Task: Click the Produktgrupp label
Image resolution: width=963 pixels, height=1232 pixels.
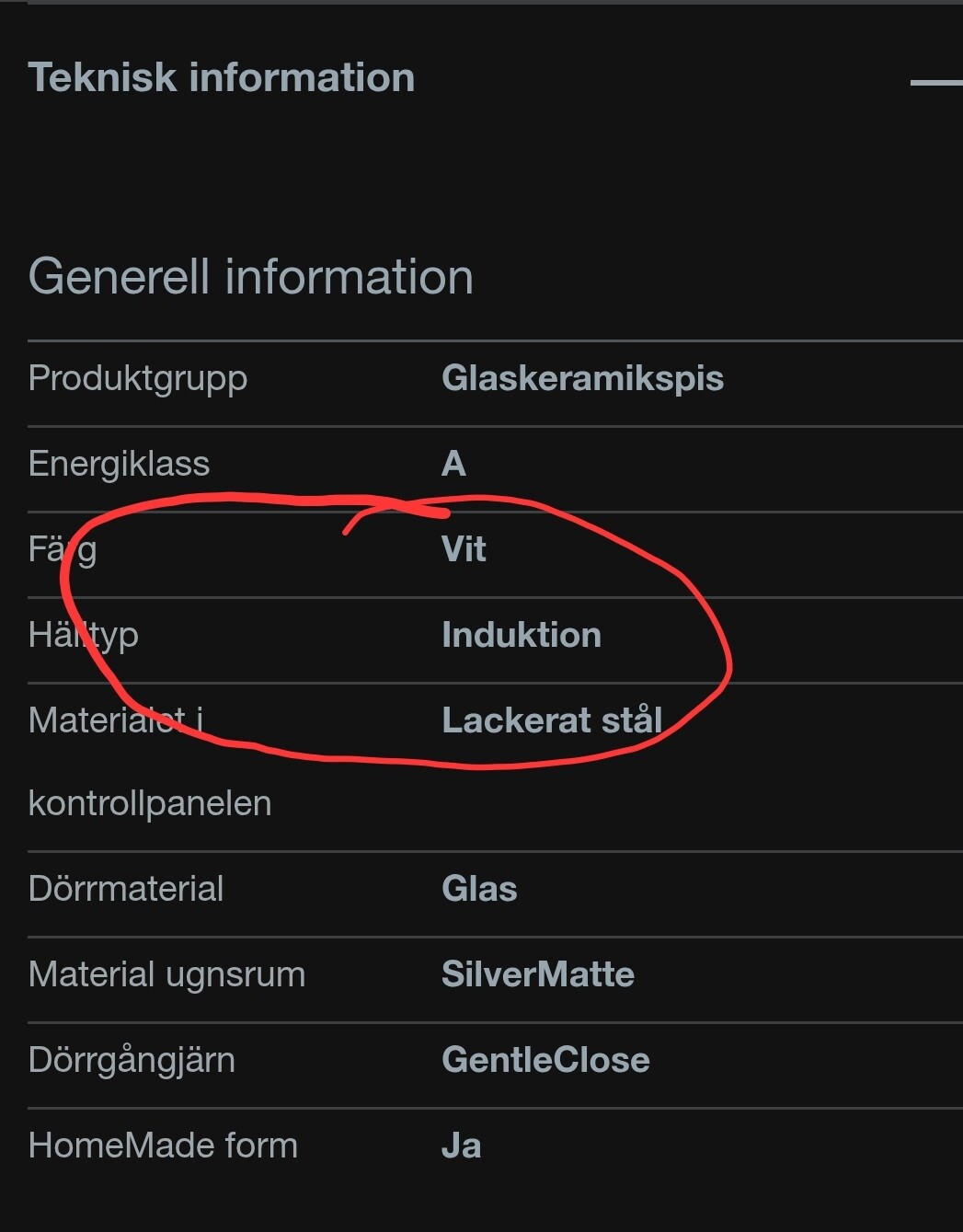Action: pyautogui.click(x=138, y=378)
